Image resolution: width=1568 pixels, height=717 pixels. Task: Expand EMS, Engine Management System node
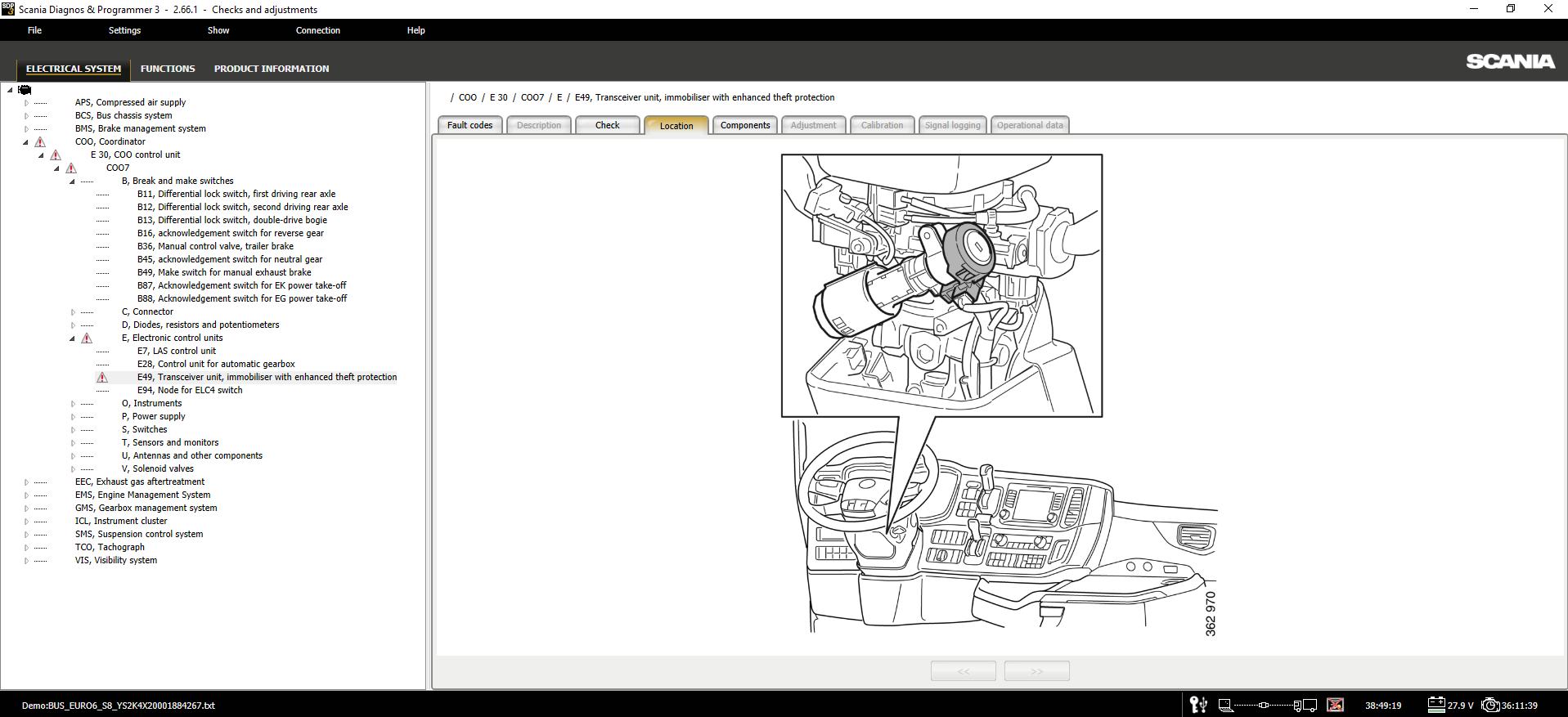pyautogui.click(x=26, y=495)
